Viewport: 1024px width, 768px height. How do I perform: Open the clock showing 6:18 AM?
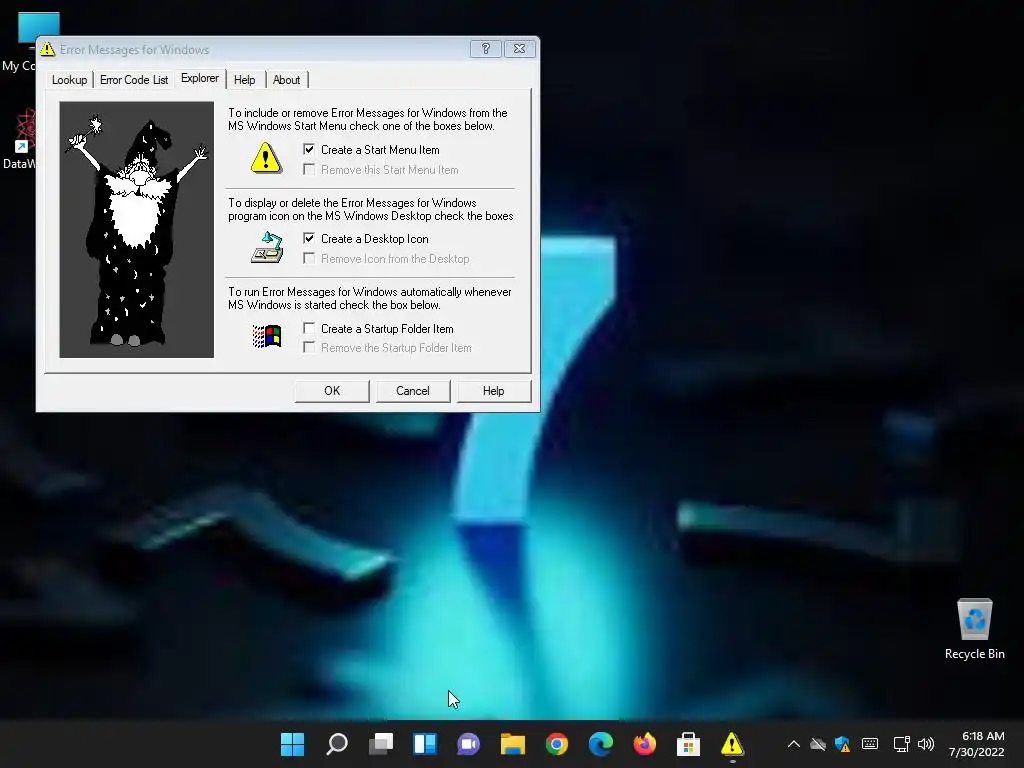tap(977, 744)
